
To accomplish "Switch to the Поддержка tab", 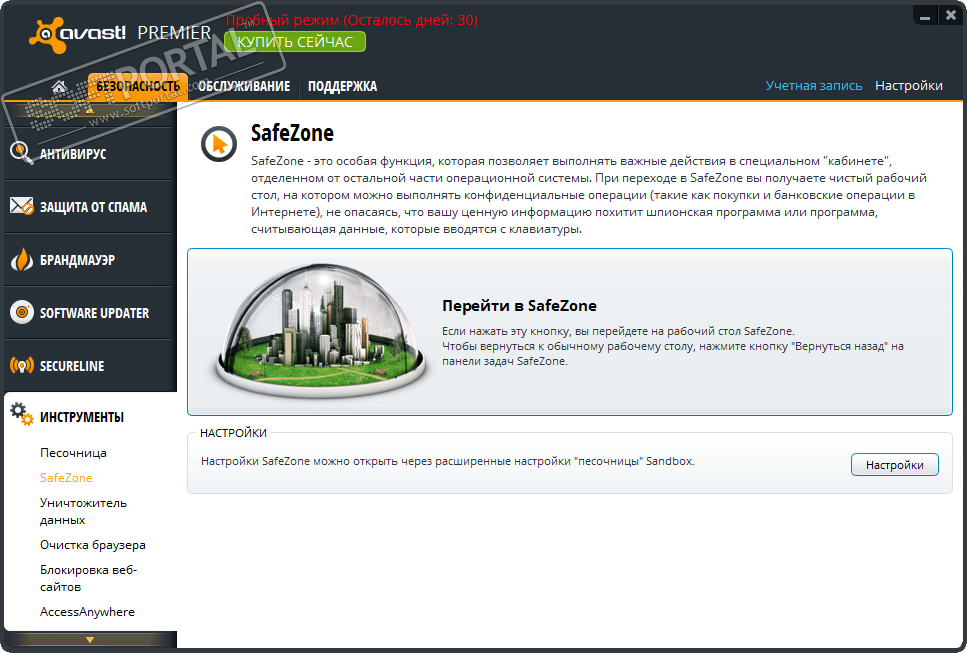I will pyautogui.click(x=342, y=86).
